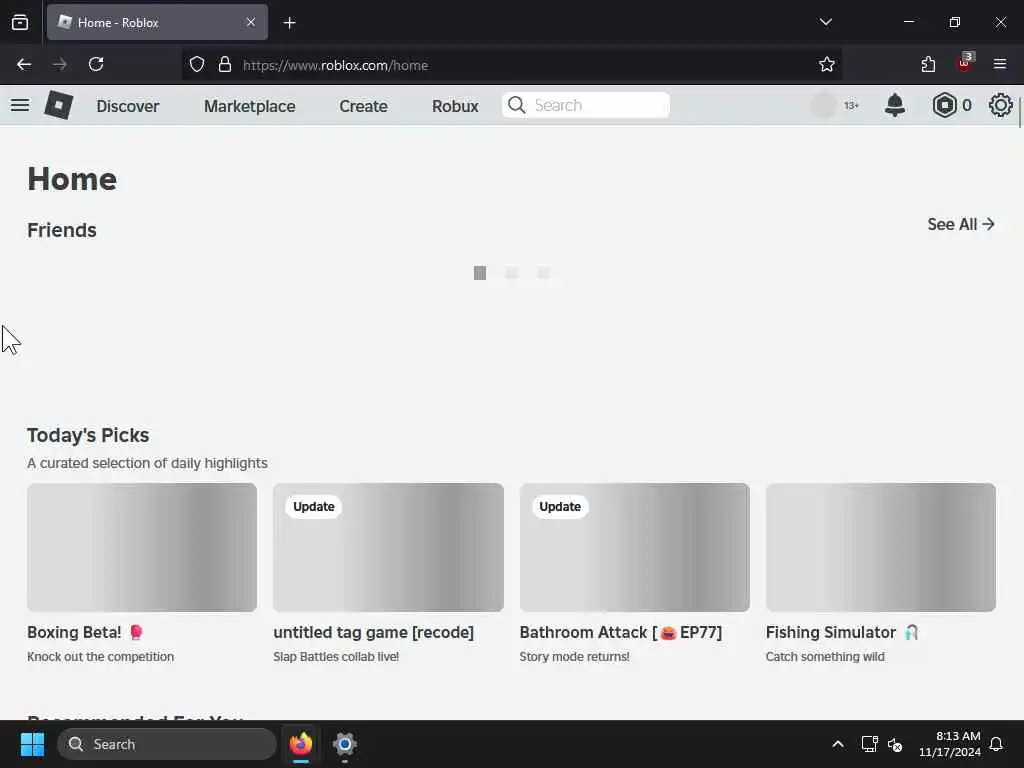Open untitled tag game [recode] title
Viewport: 1024px width, 768px height.
click(374, 632)
